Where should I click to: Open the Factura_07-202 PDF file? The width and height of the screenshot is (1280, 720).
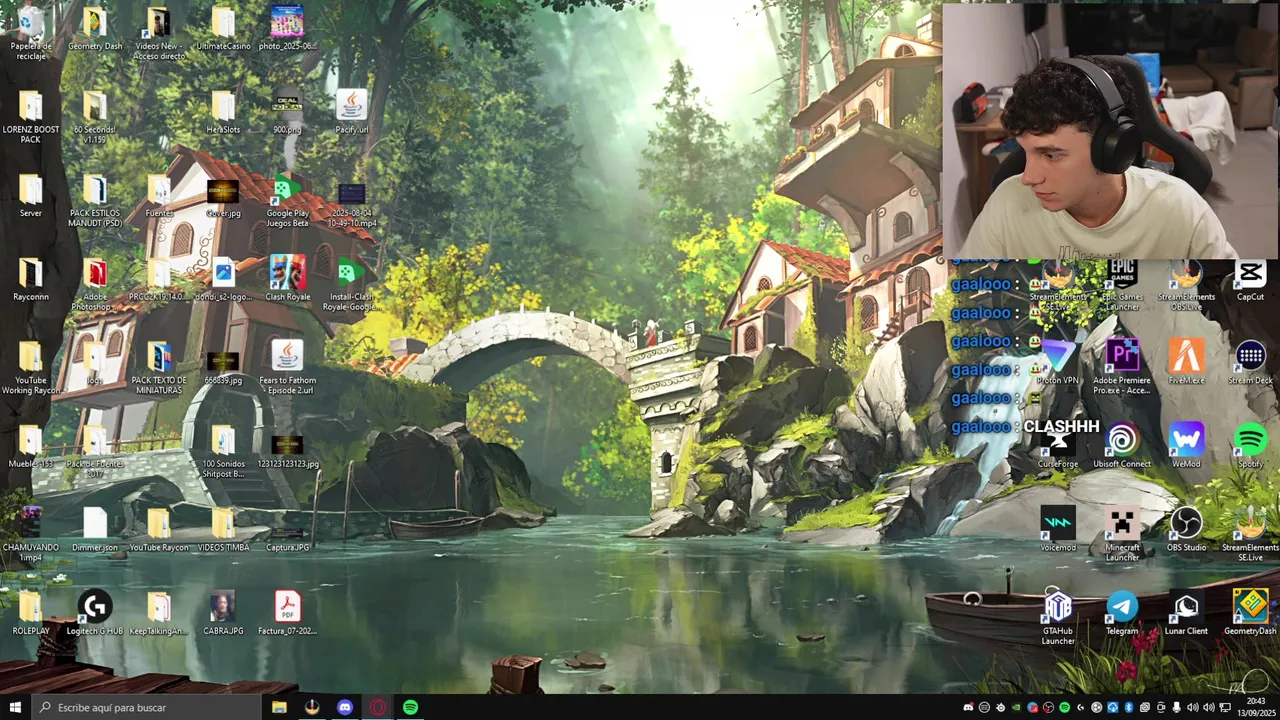coord(287,613)
